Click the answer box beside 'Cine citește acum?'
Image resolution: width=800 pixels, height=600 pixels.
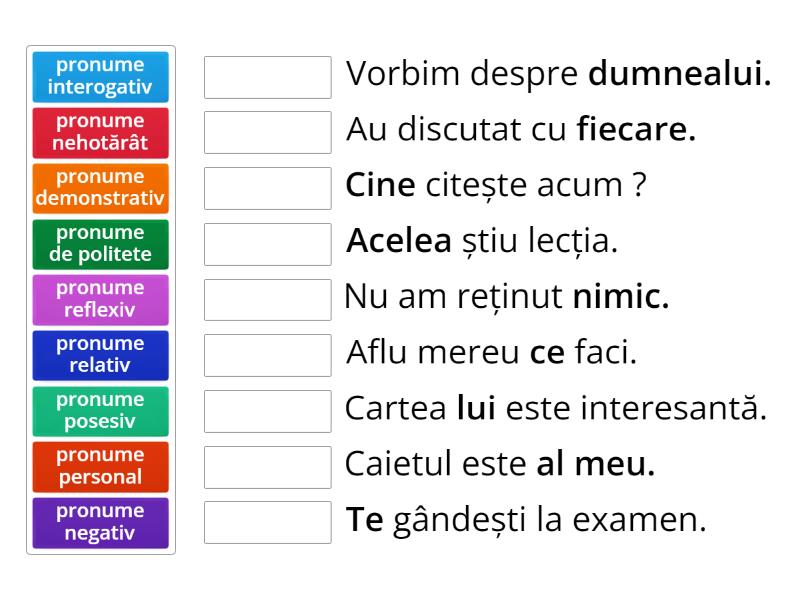[x=266, y=185]
